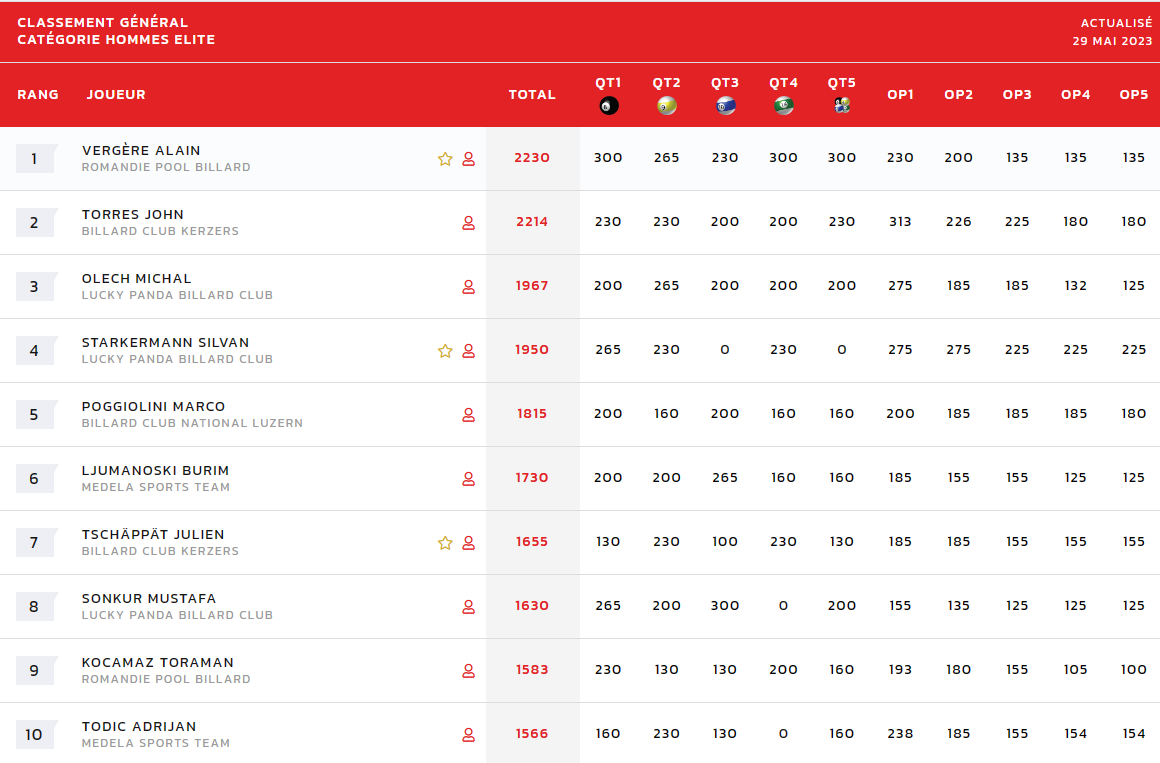The width and height of the screenshot is (1160, 763).
Task: Click the black 8-ball icon under QT1
Action: 608,106
